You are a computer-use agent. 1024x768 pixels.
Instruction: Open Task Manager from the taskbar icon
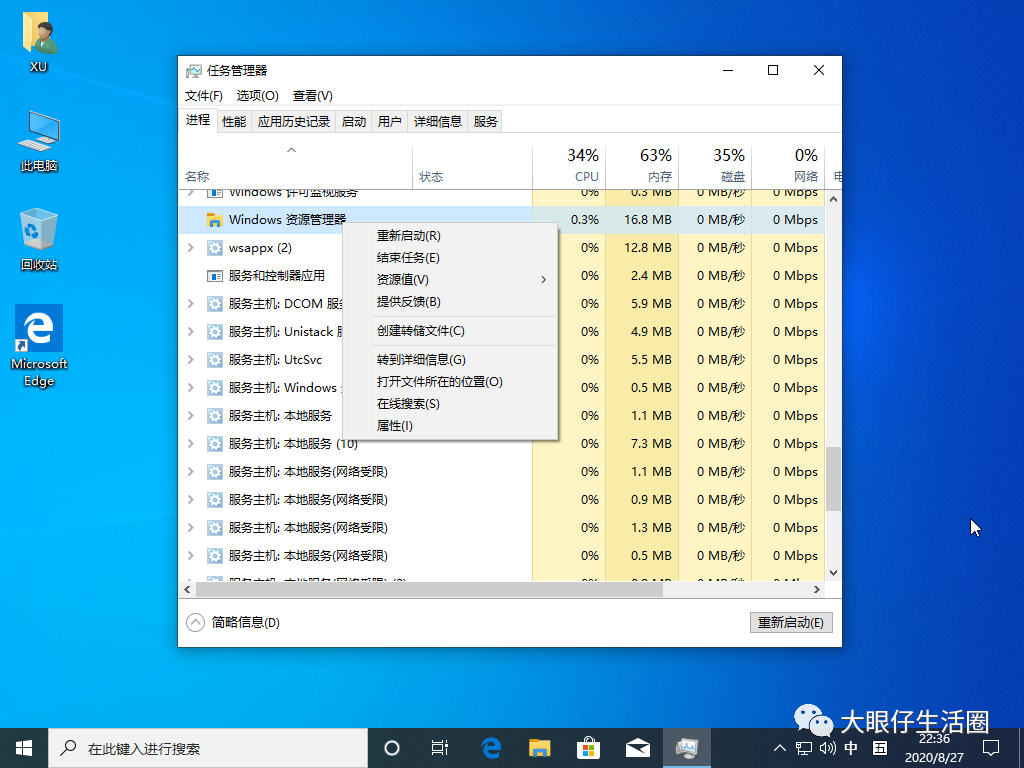coord(686,747)
